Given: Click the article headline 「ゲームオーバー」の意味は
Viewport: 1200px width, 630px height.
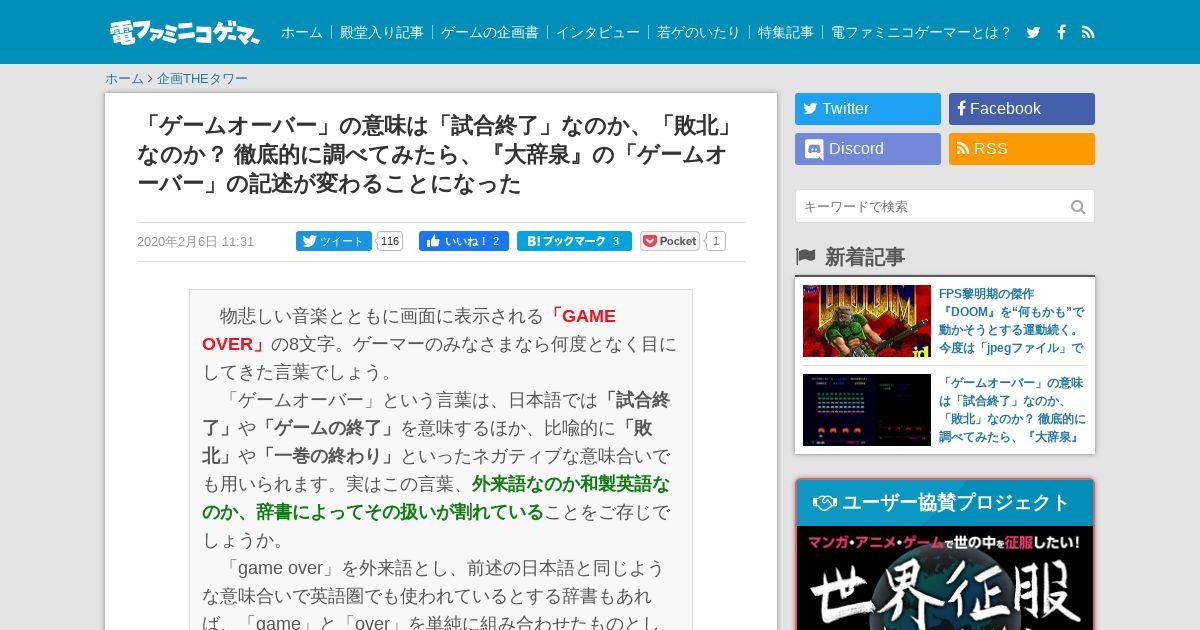Looking at the screenshot, I should (437, 154).
